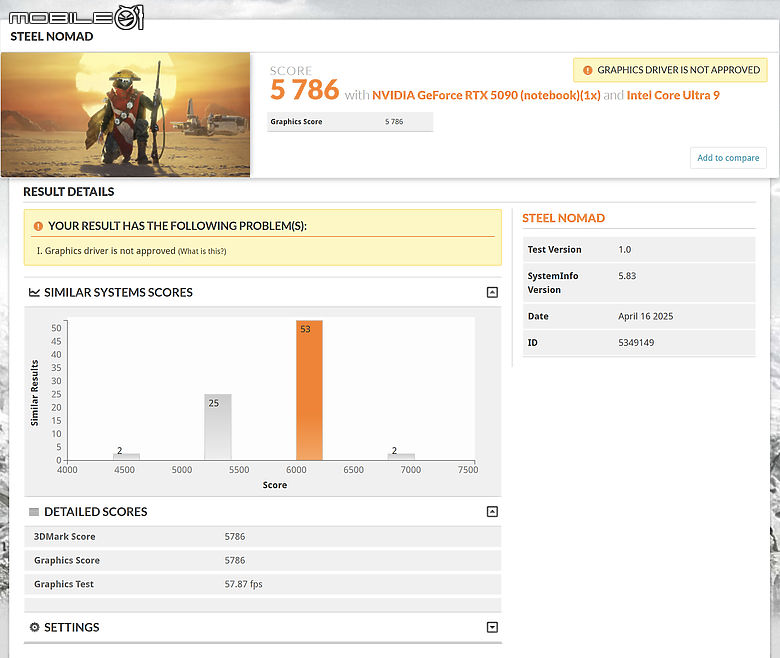The width and height of the screenshot is (780, 658).
Task: Click the Graphics driver not approved badge
Action: [x=670, y=70]
